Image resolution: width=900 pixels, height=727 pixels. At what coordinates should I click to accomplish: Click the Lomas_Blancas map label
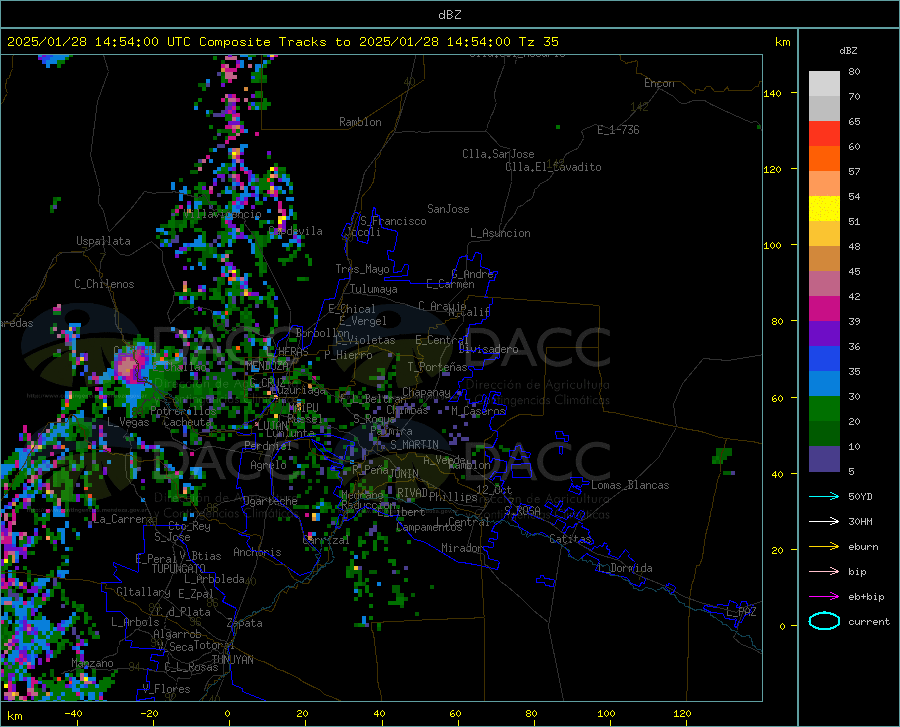pyautogui.click(x=630, y=485)
